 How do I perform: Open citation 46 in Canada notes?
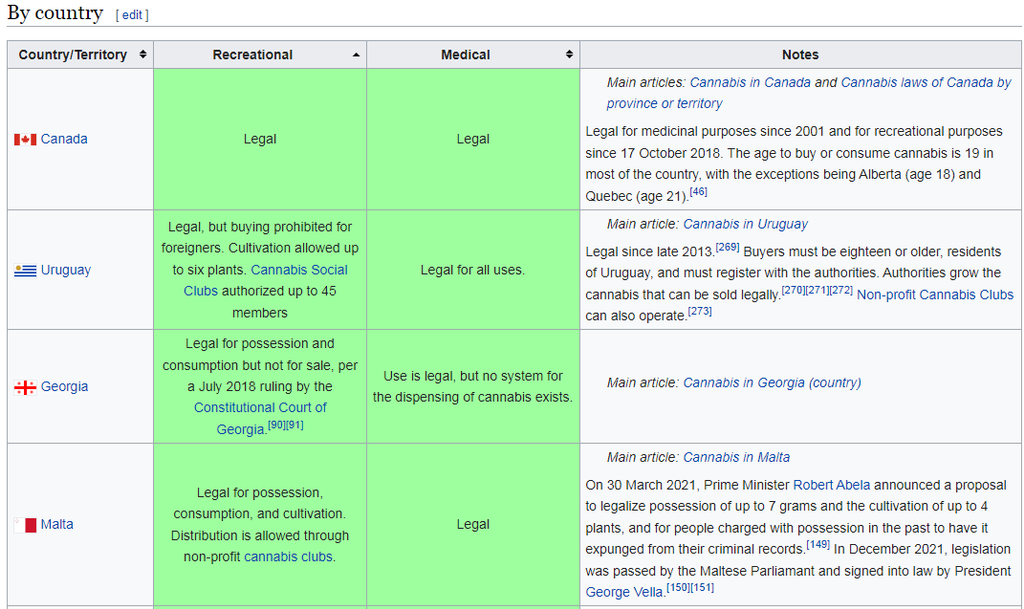[x=698, y=192]
